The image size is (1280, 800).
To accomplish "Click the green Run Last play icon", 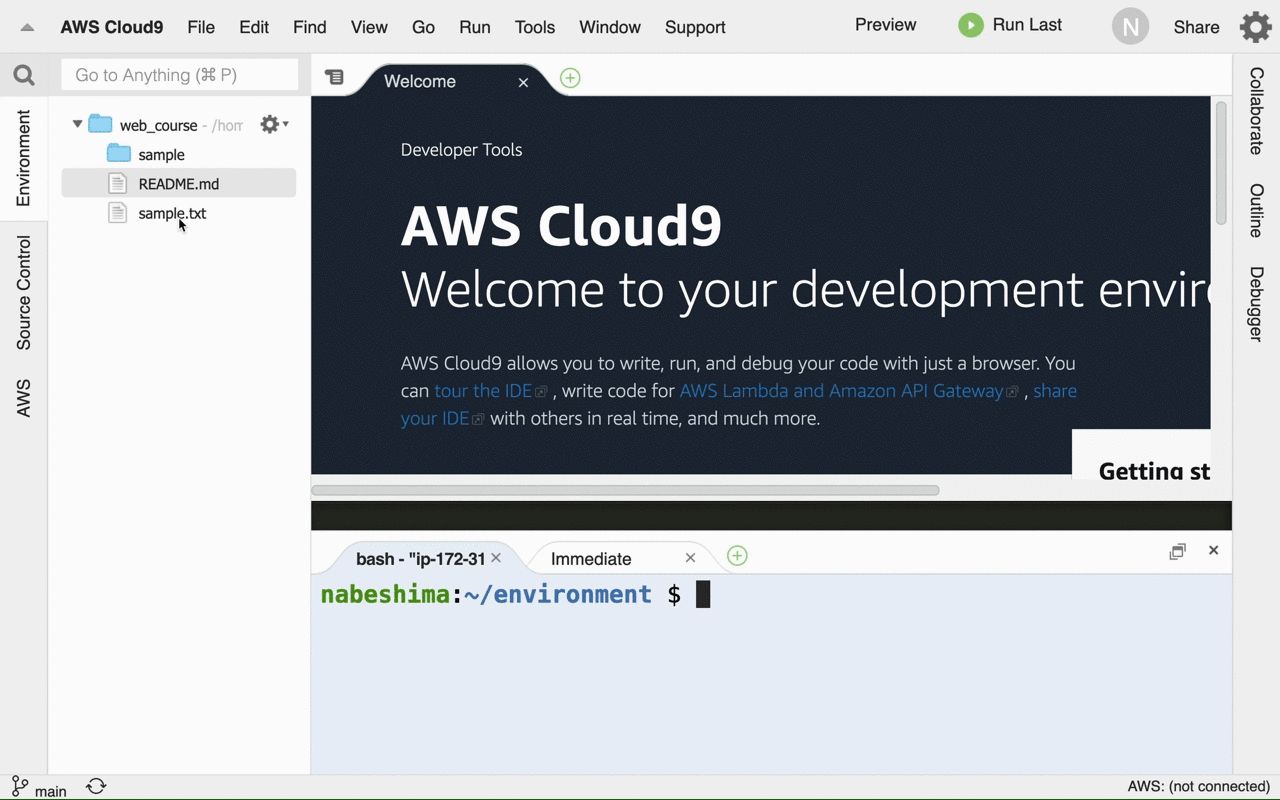I will pos(971,26).
